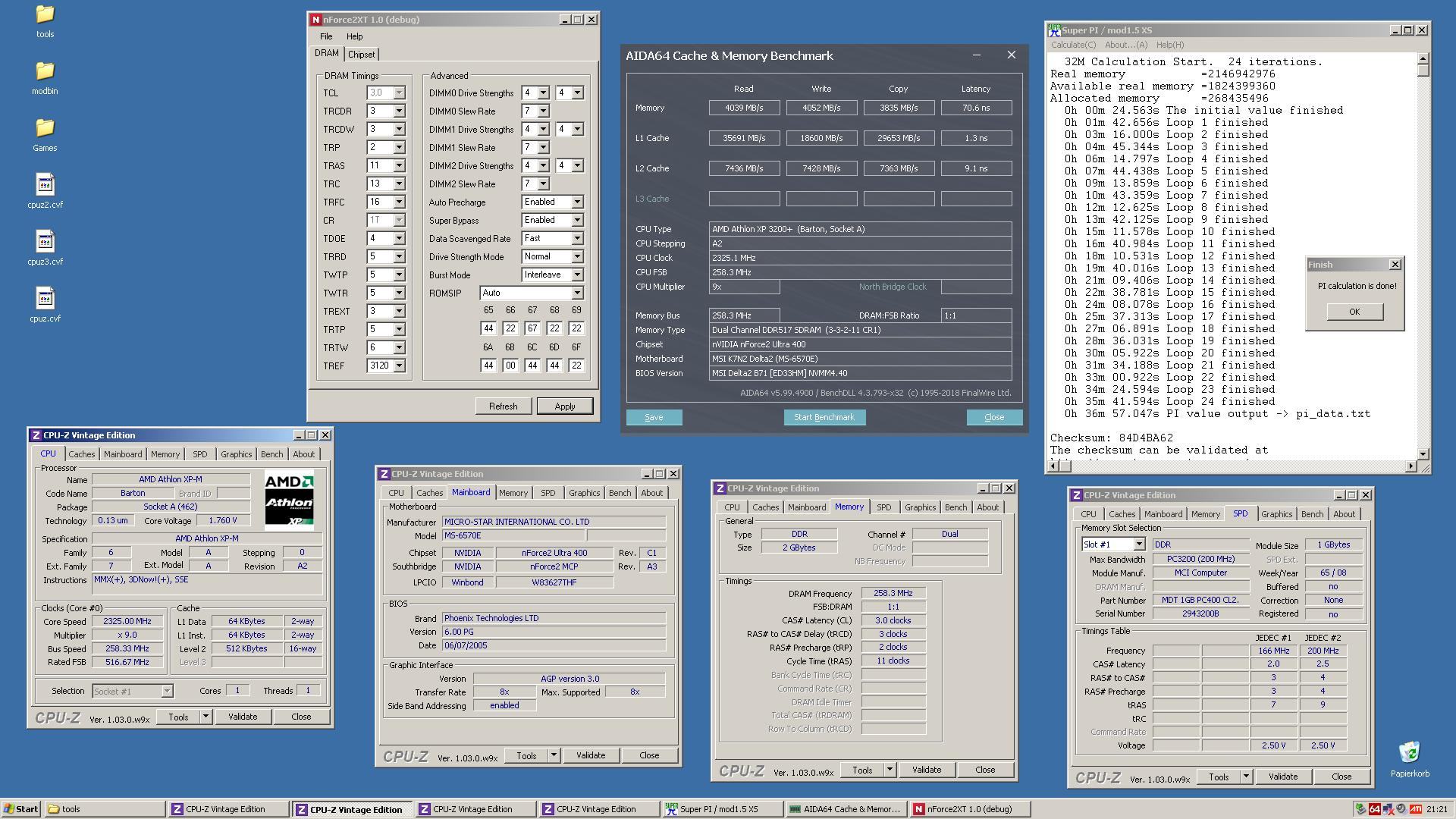Open Bench tab in CPU-Z Mainboard window
The width and height of the screenshot is (1456, 819).
pyautogui.click(x=620, y=493)
